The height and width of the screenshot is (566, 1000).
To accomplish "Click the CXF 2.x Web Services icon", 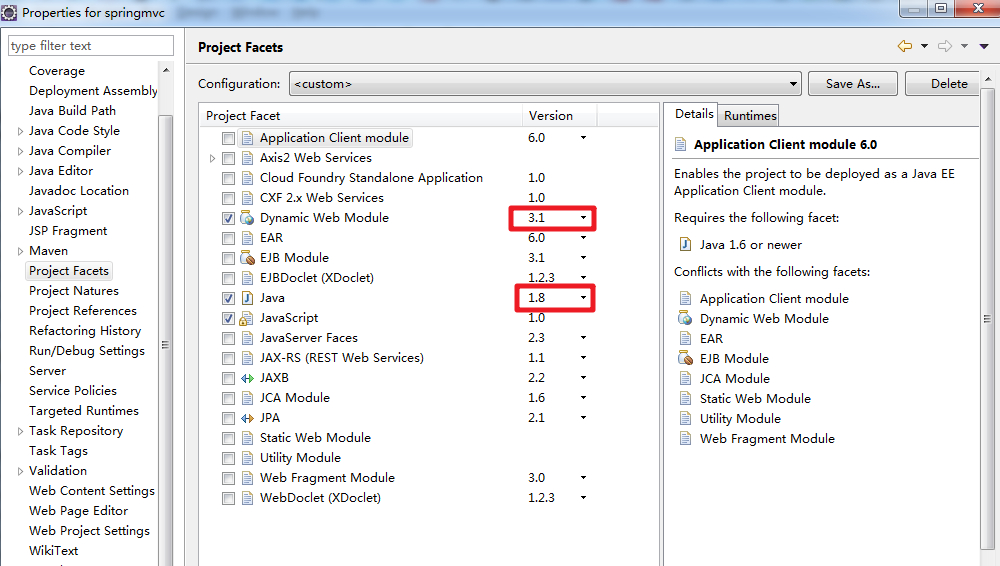I will click(247, 198).
